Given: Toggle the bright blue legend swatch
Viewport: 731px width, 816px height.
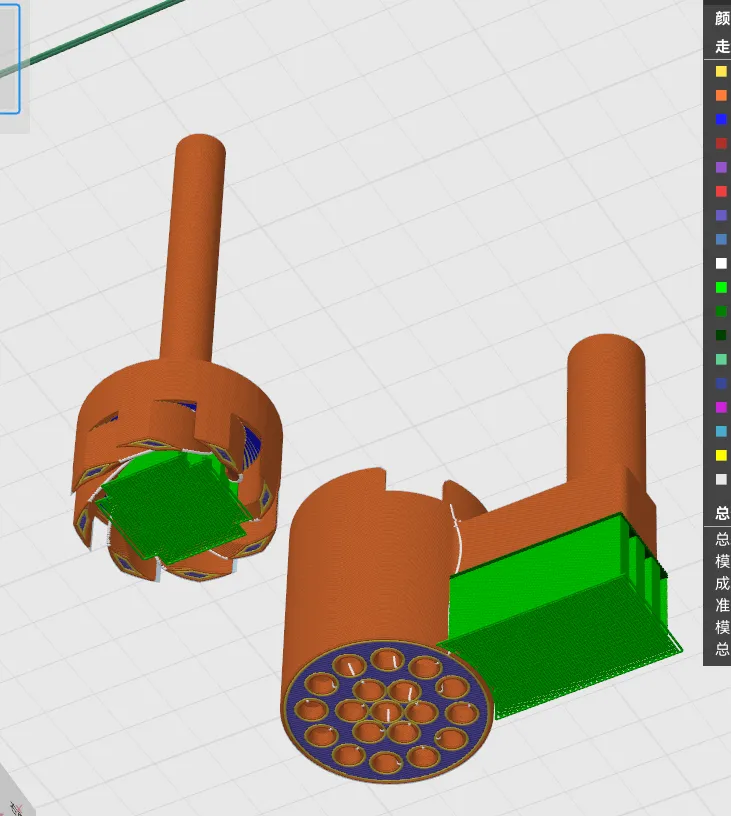Looking at the screenshot, I should pos(721,119).
